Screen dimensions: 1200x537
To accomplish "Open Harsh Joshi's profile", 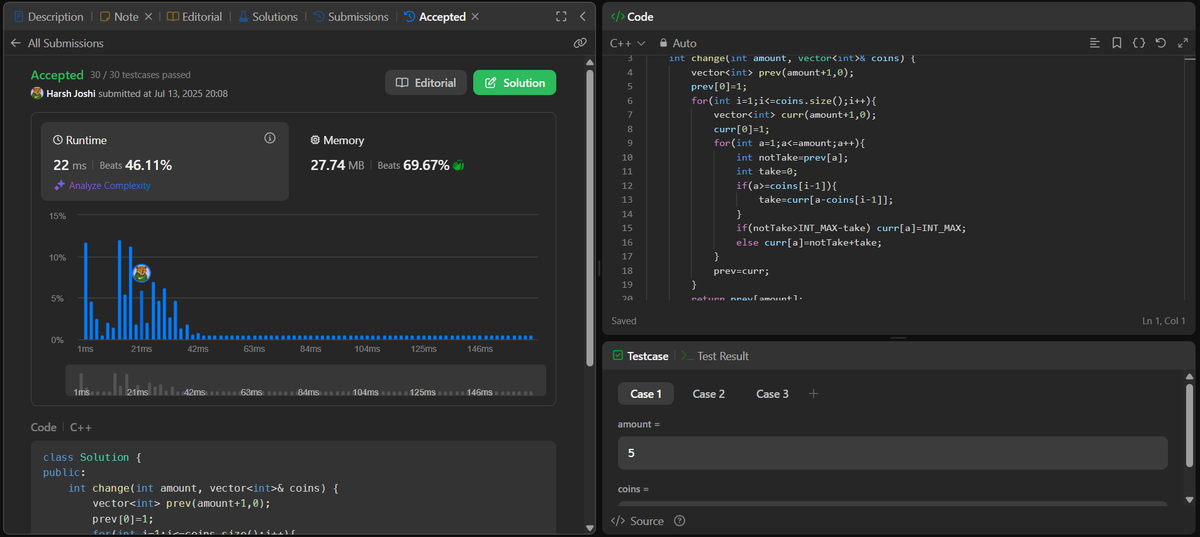I will [73, 93].
